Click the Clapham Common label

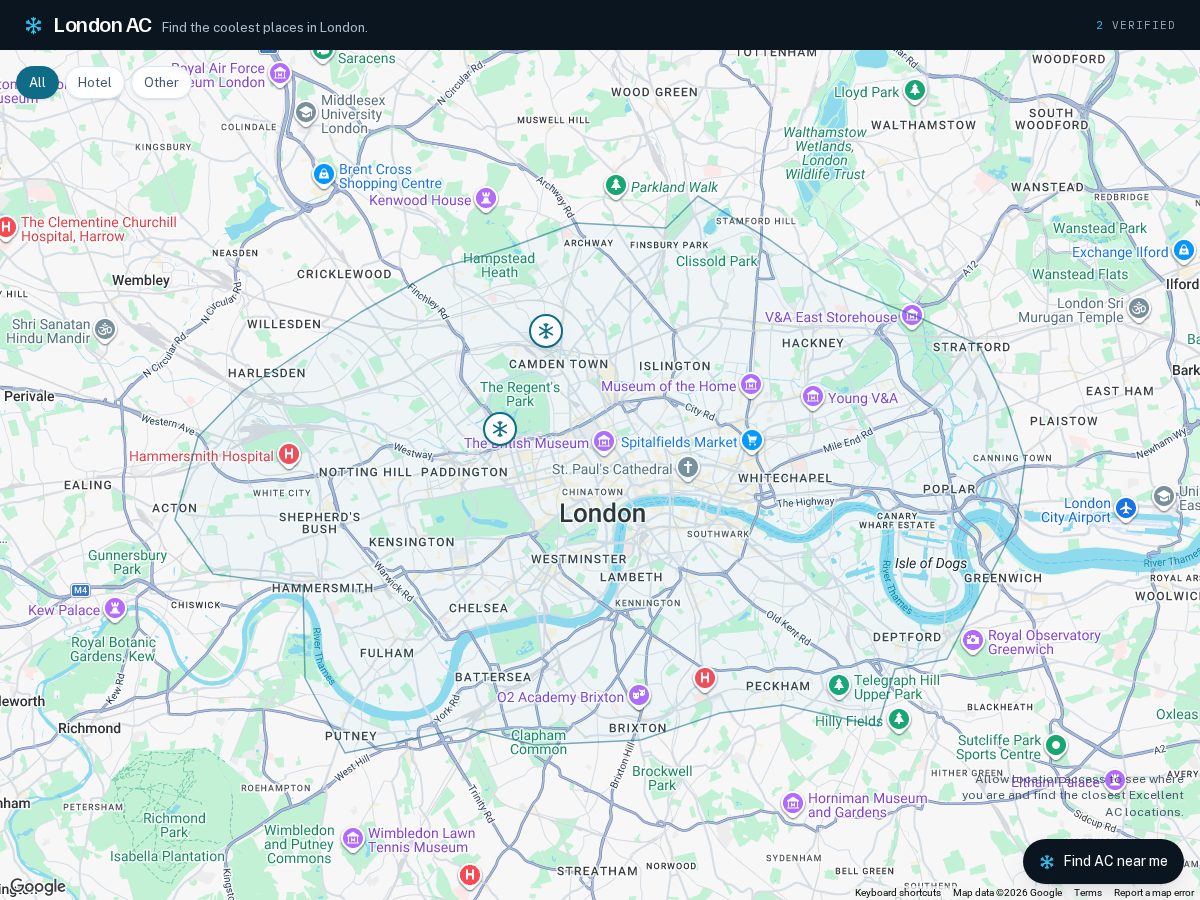pyautogui.click(x=538, y=742)
